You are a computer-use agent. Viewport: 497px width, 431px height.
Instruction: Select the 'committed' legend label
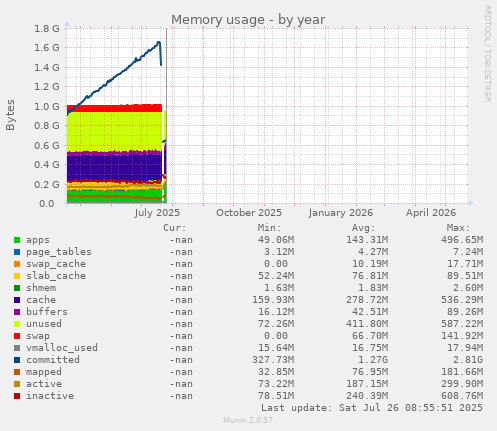click(x=53, y=360)
